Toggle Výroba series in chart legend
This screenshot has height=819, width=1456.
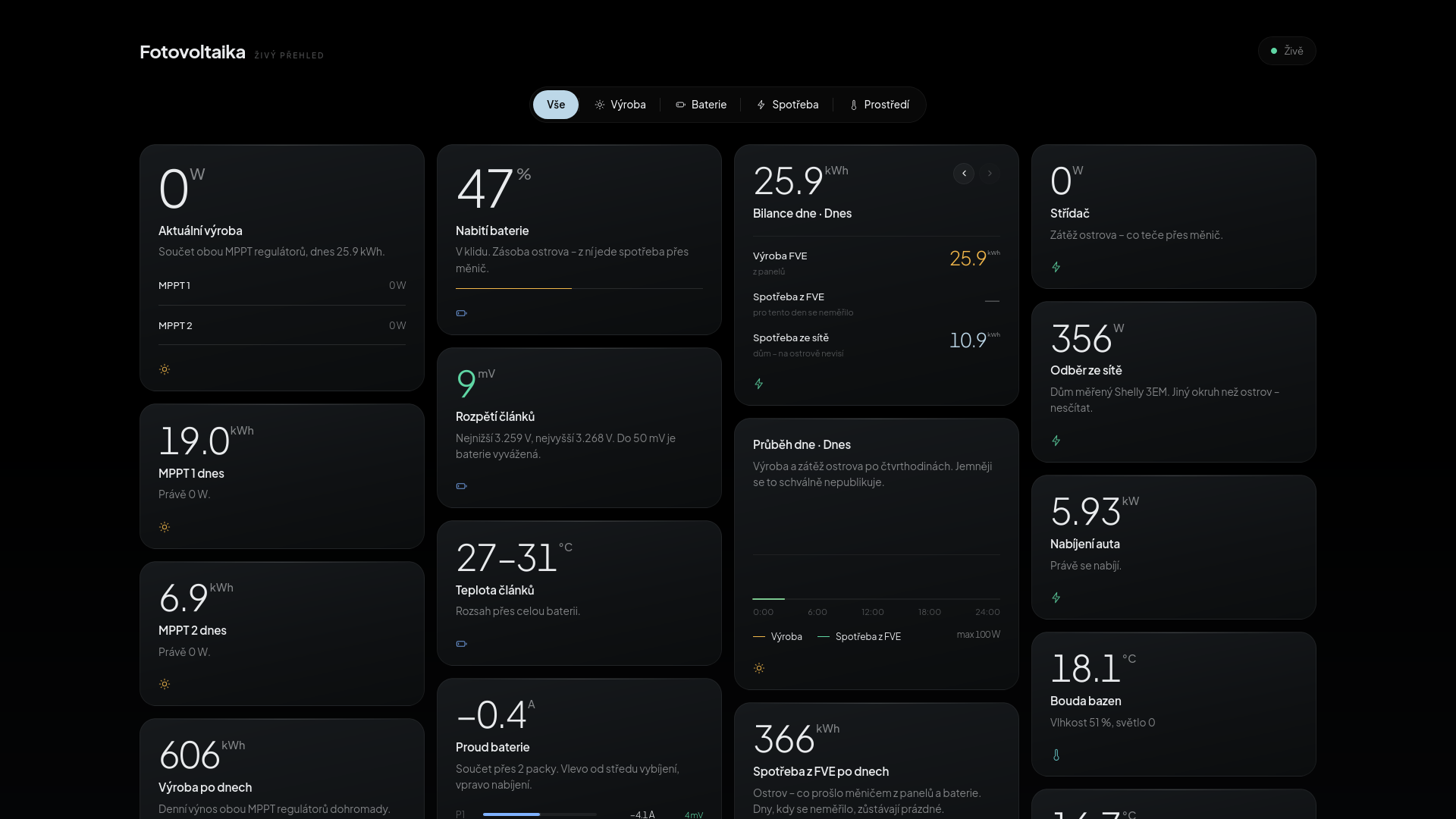(777, 636)
